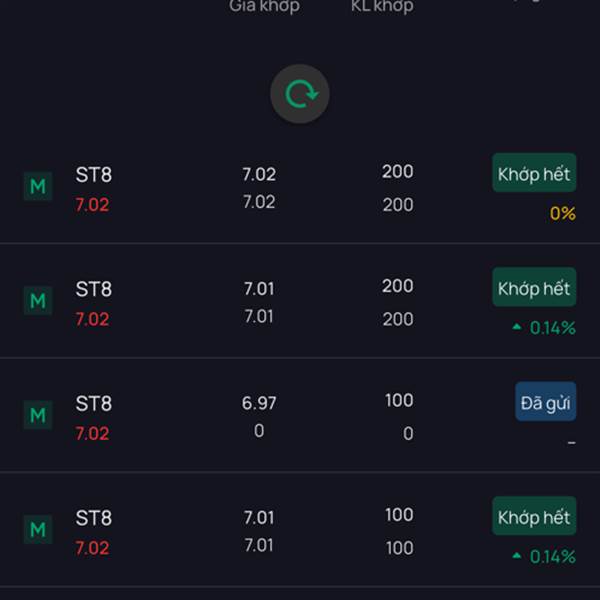The image size is (600, 600).
Task: Tap the green circular refresh icon
Action: tap(300, 94)
